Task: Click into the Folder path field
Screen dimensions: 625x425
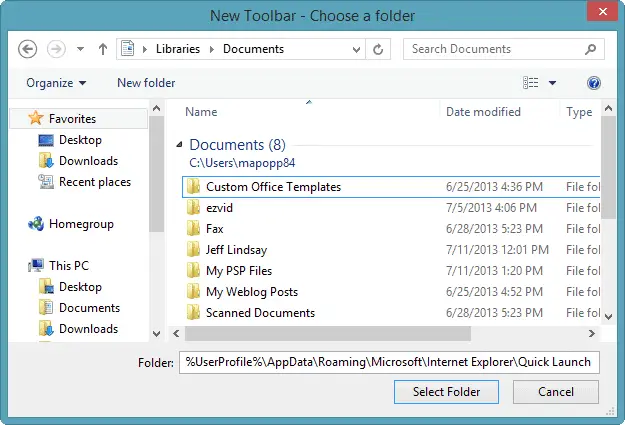Action: pyautogui.click(x=389, y=362)
